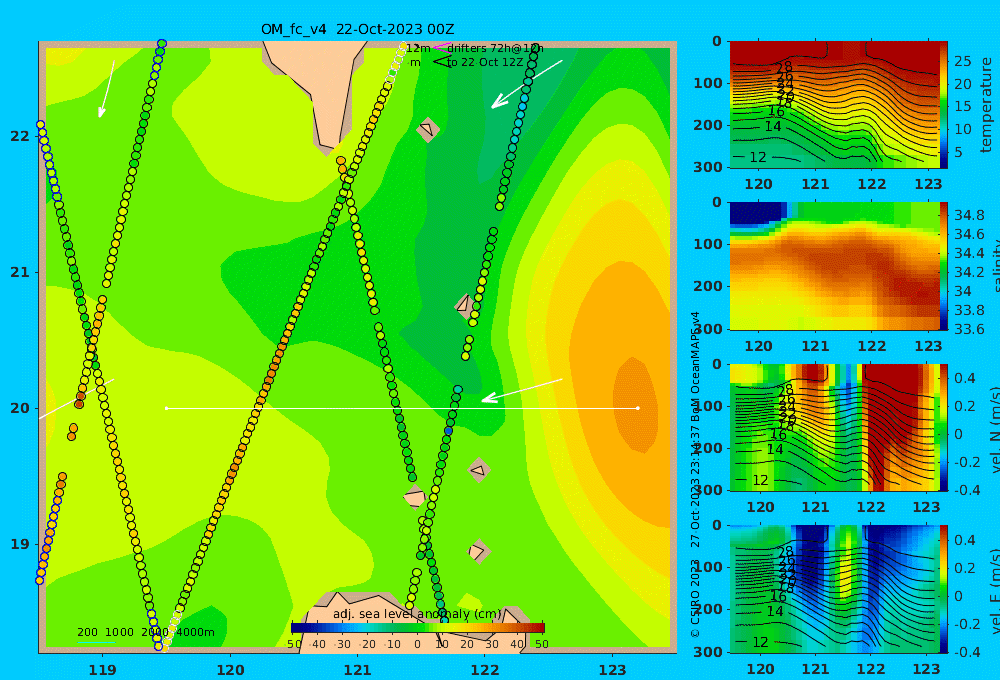This screenshot has height=680, width=1000.
Task: Click the 300 depth tick of the temperature panel
Action: tap(708, 167)
